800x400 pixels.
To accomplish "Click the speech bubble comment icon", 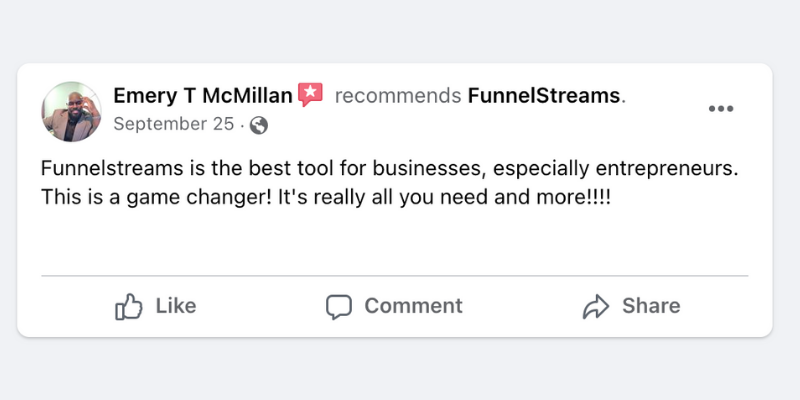I will pos(339,307).
